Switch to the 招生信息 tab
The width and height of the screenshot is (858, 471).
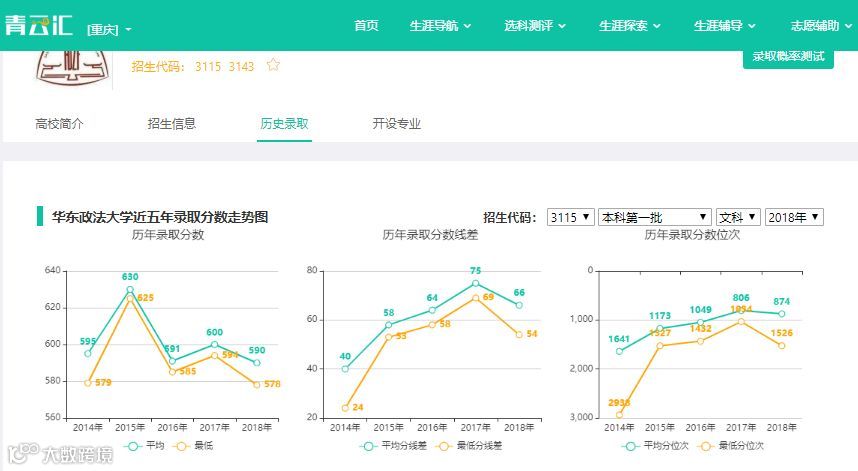[171, 124]
